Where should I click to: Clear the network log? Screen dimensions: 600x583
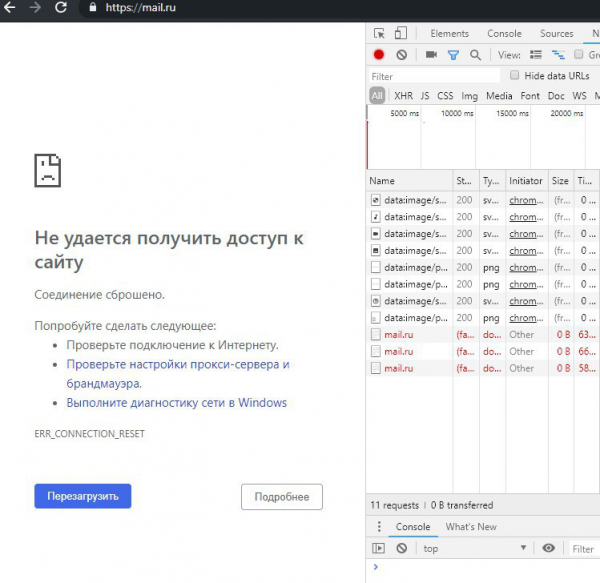pyautogui.click(x=401, y=55)
